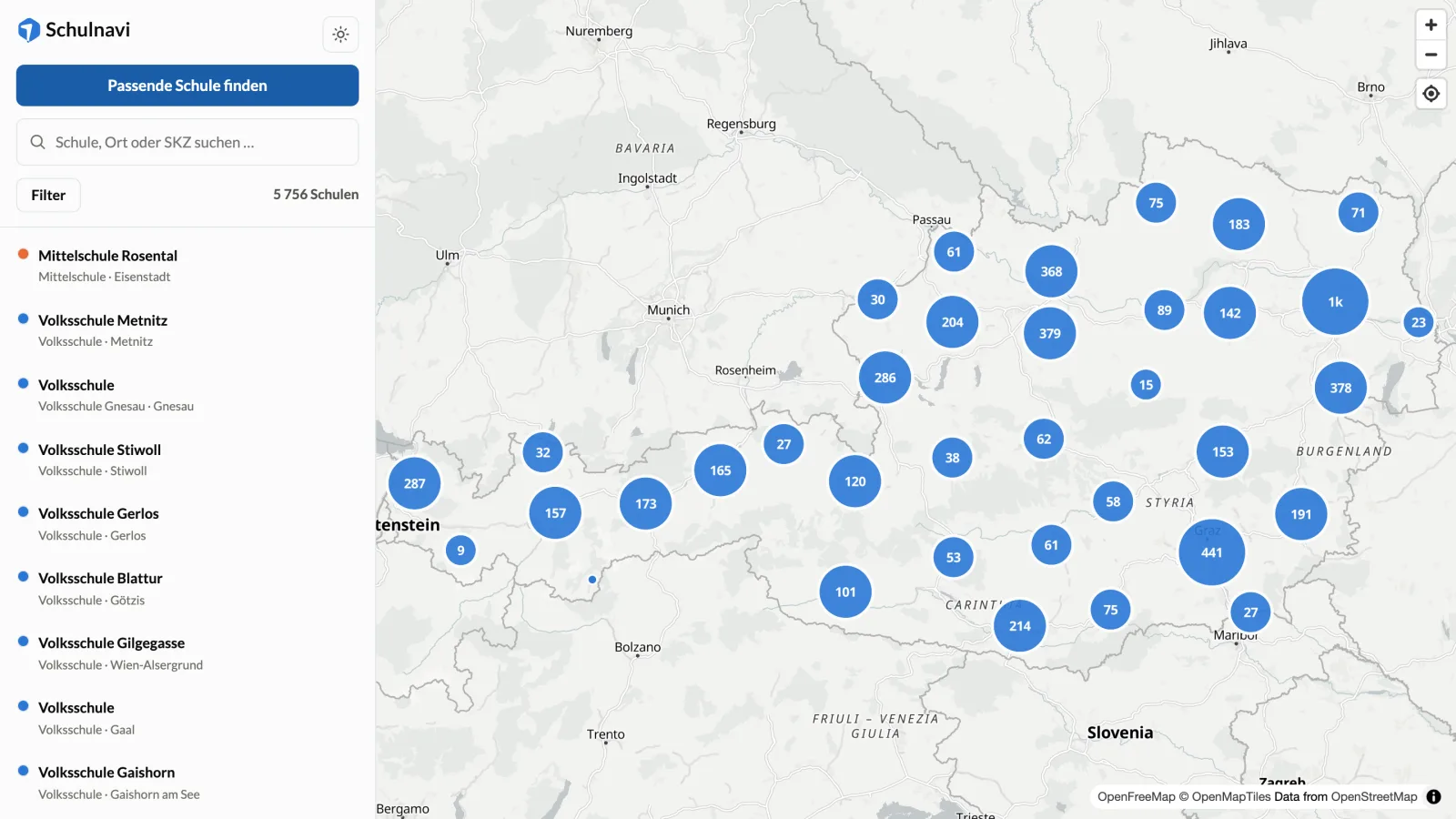Click the search magnifier icon
The height and width of the screenshot is (819, 1456).
click(38, 142)
